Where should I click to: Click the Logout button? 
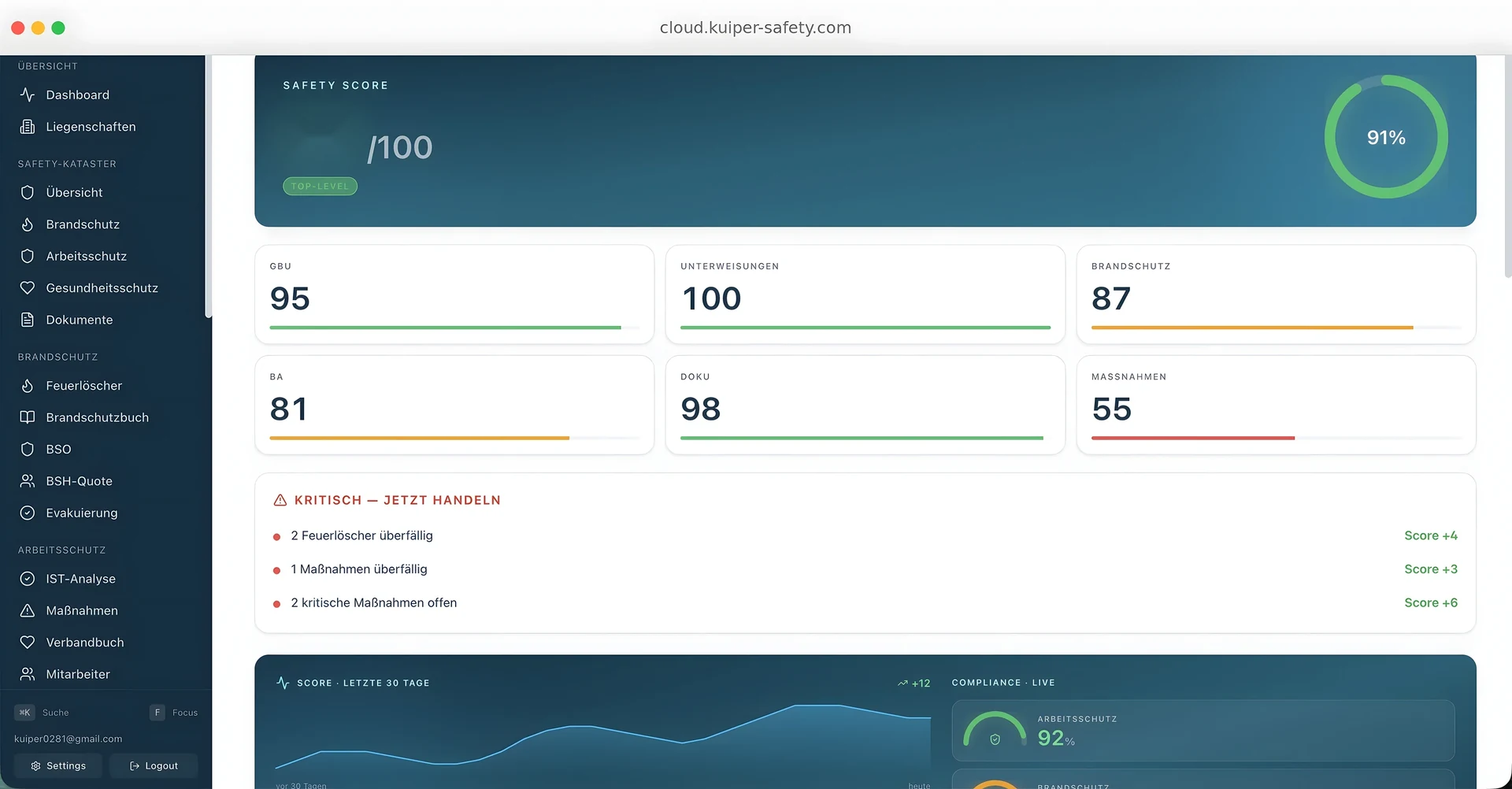coord(154,766)
